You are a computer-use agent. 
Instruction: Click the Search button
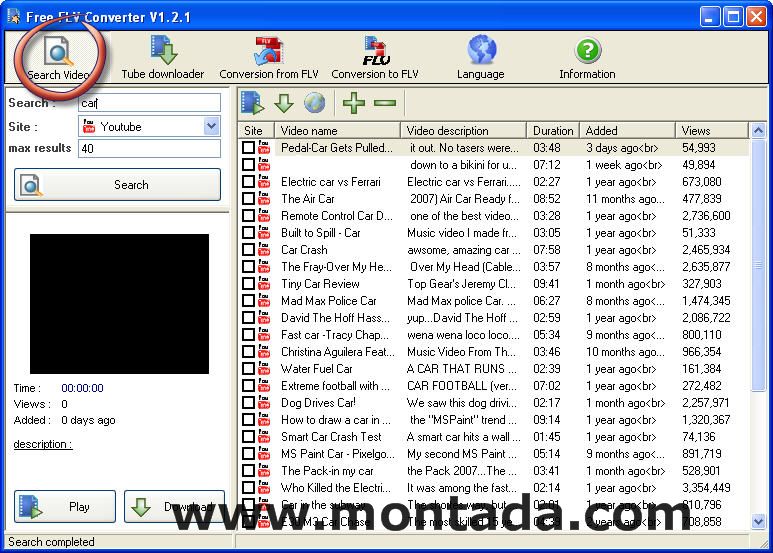click(x=117, y=185)
